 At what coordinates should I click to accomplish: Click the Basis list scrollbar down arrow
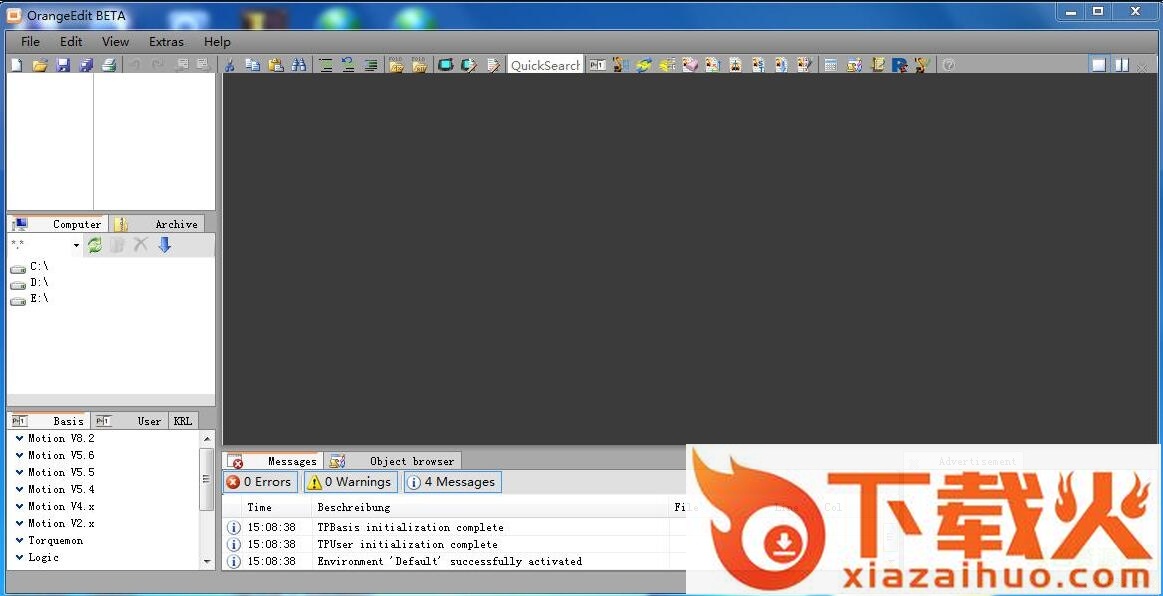(x=207, y=562)
